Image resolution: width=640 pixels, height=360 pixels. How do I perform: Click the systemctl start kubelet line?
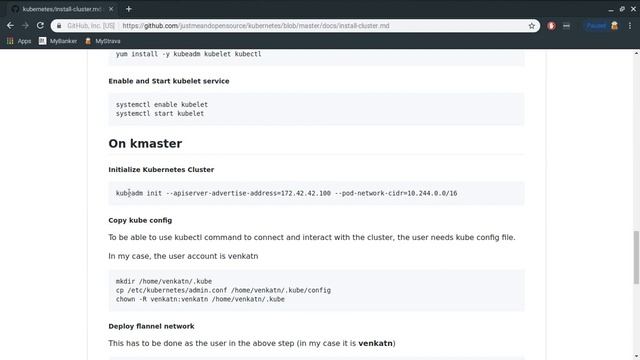pos(160,113)
